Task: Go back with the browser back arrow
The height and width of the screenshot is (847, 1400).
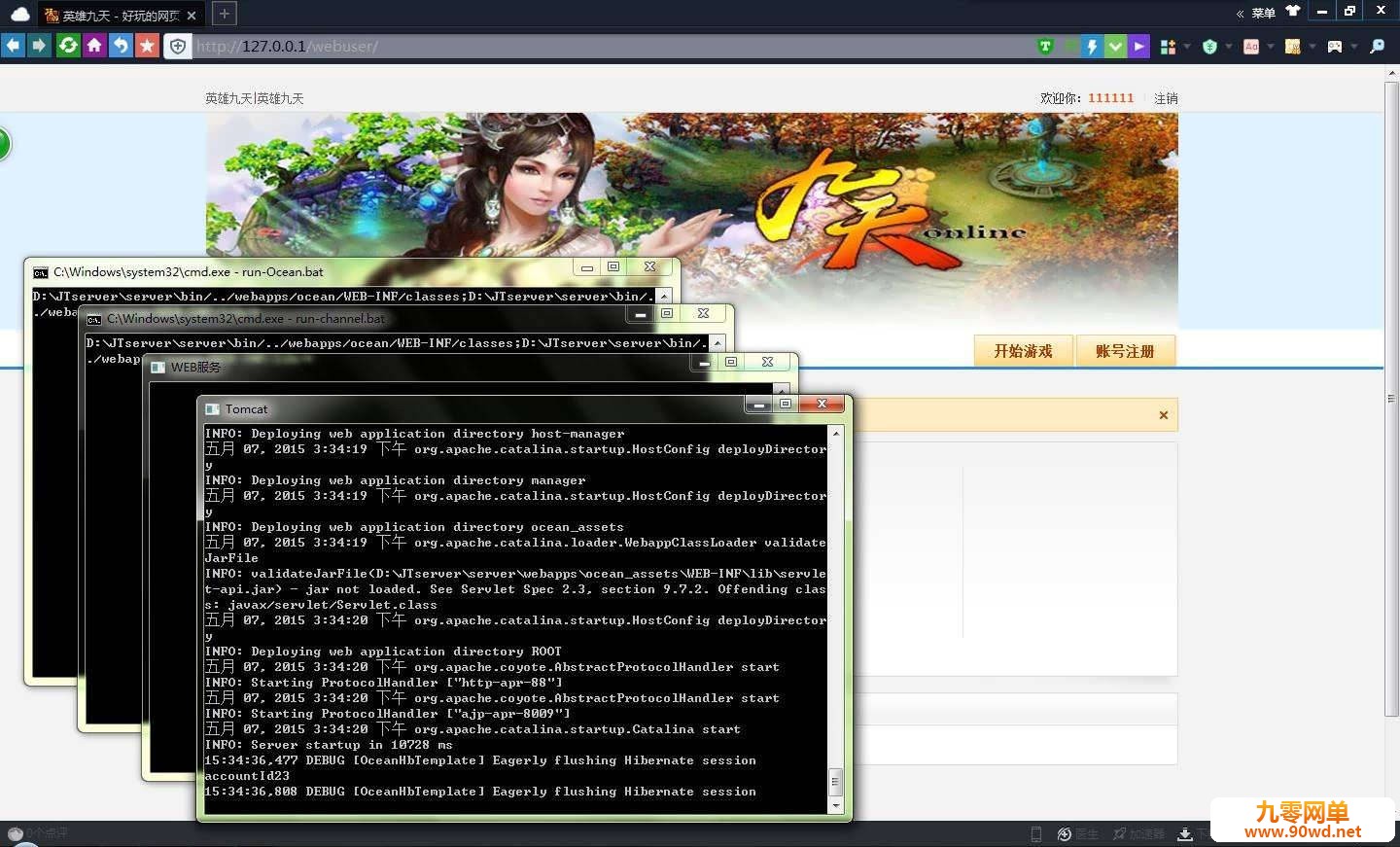Action: click(13, 46)
